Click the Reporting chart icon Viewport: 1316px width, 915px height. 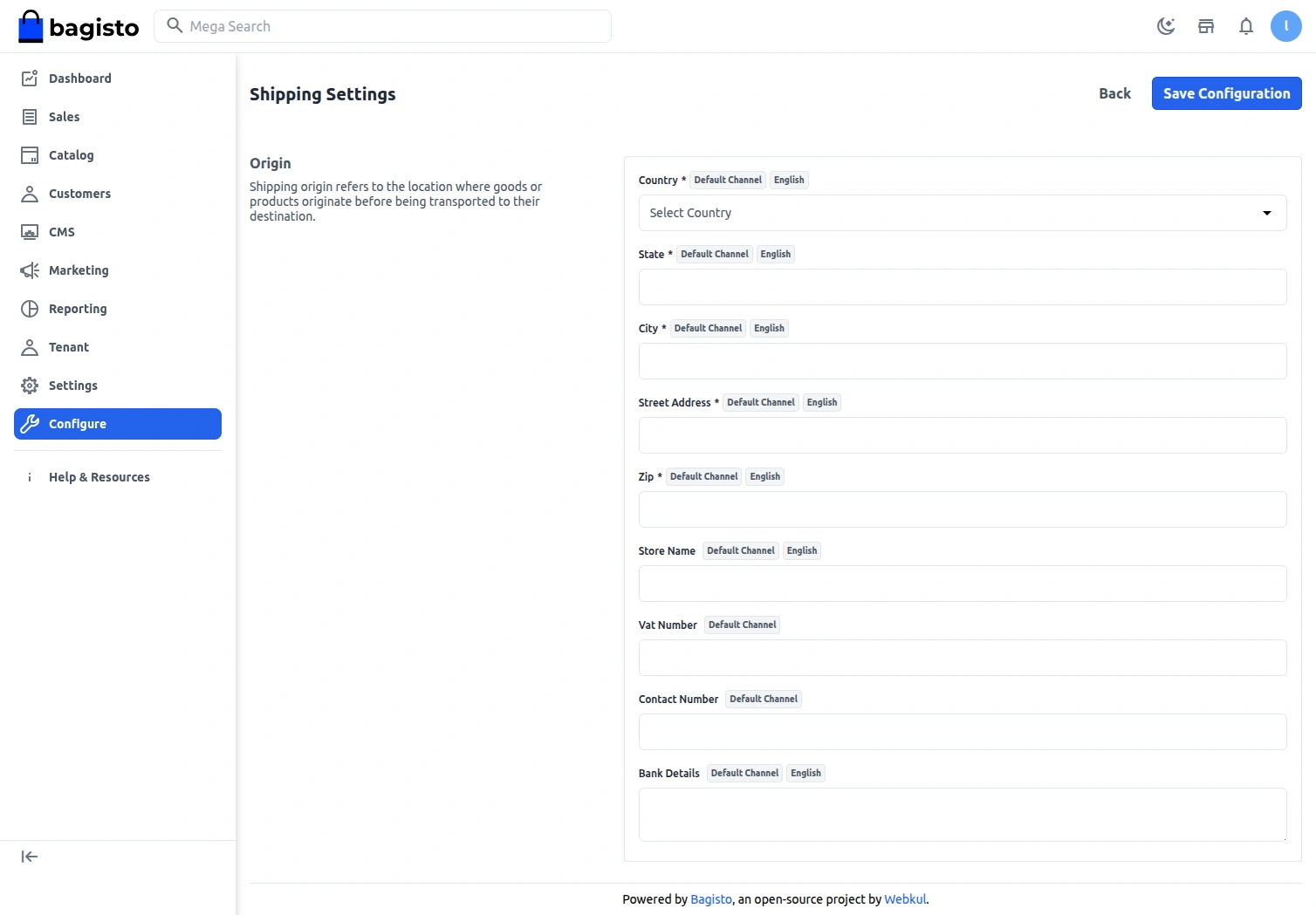(x=30, y=309)
